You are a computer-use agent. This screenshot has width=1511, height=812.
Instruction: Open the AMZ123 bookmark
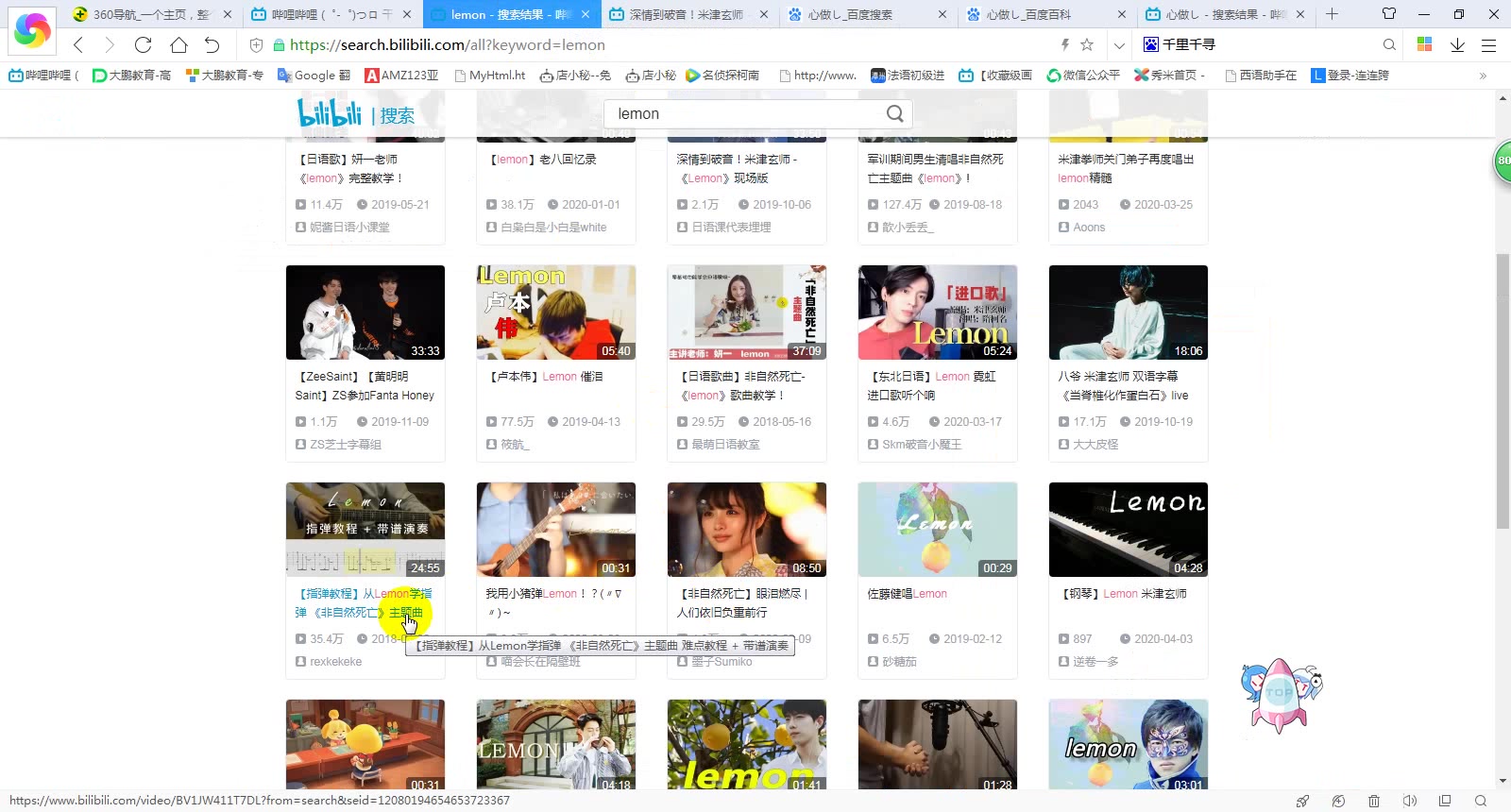click(x=401, y=76)
